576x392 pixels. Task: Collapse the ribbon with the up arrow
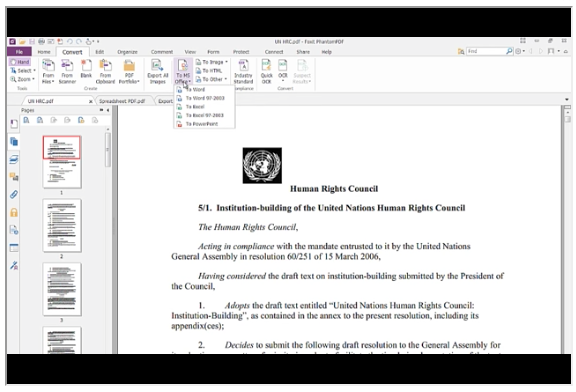click(566, 51)
